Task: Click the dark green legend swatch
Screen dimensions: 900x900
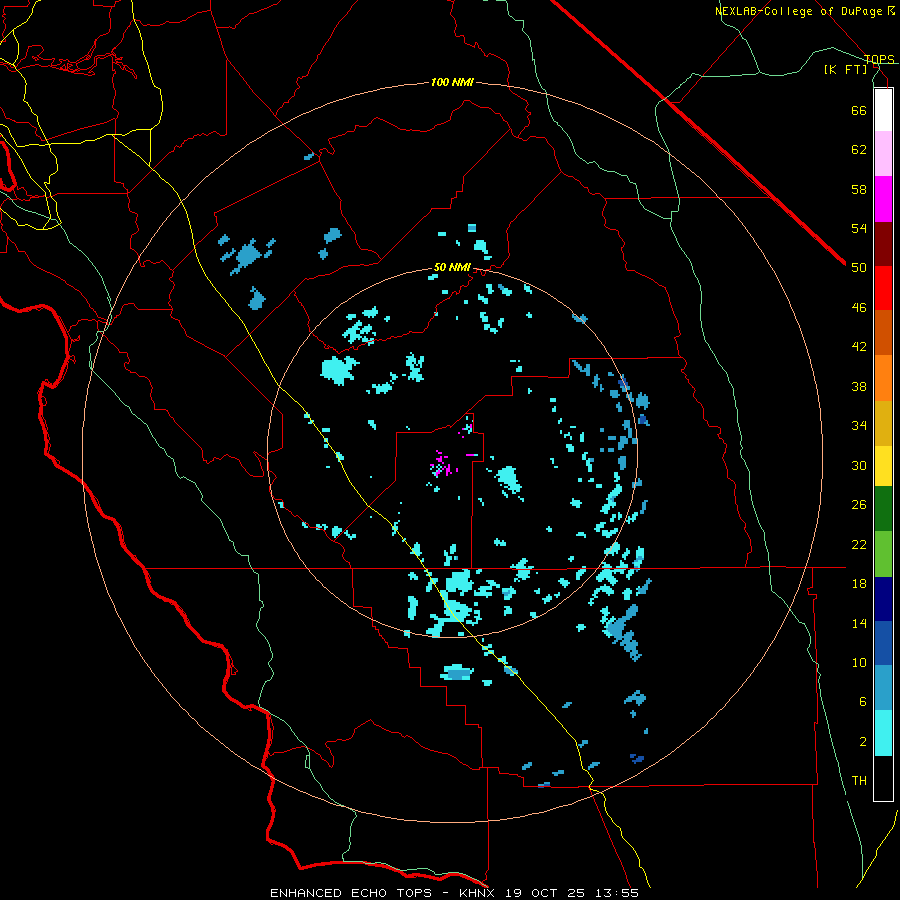Action: click(x=883, y=509)
